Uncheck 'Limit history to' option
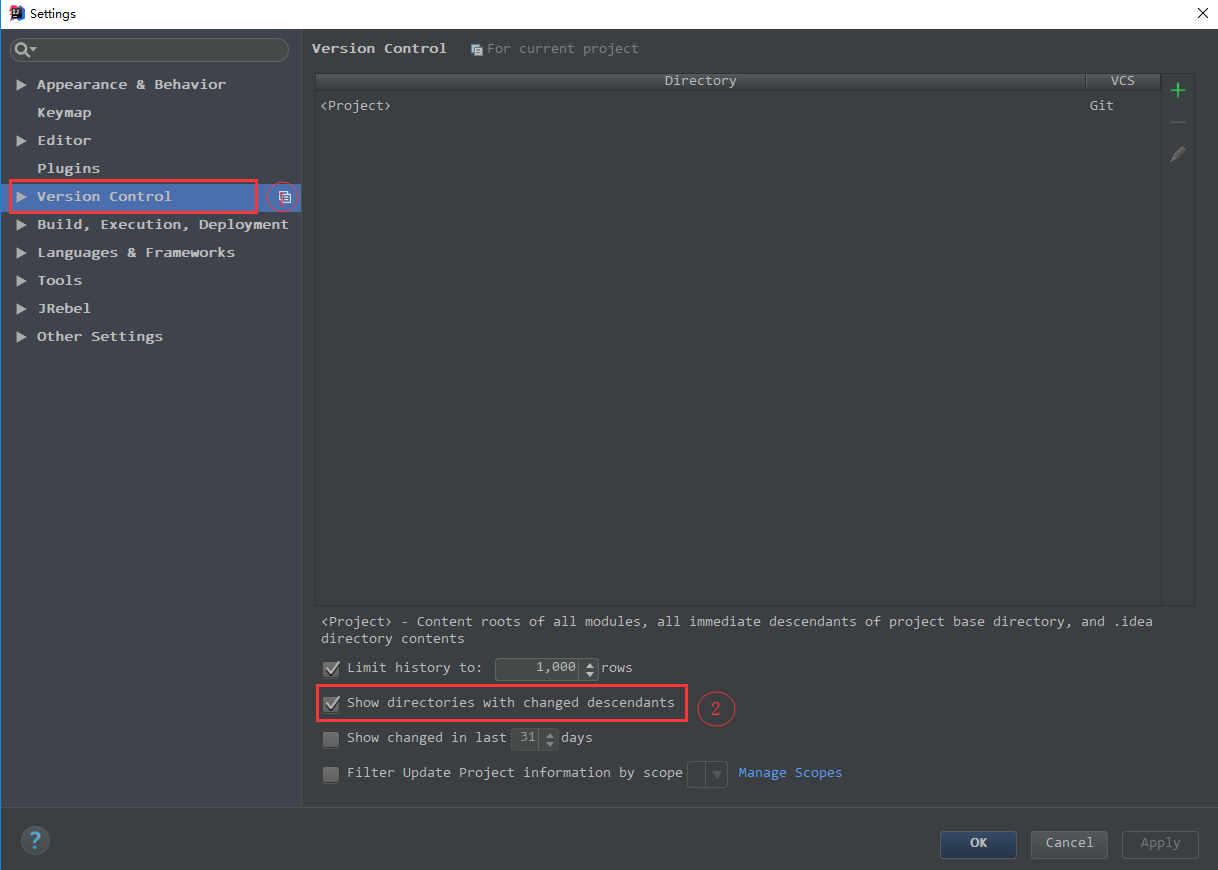1218x870 pixels. pyautogui.click(x=331, y=668)
